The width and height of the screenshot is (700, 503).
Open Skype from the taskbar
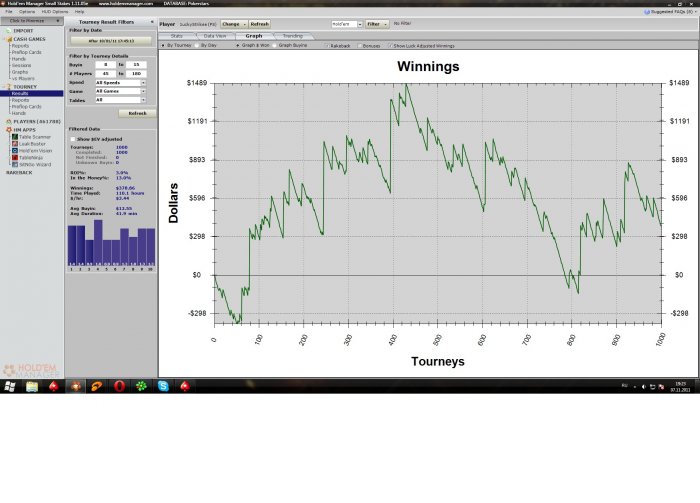pyautogui.click(x=163, y=387)
